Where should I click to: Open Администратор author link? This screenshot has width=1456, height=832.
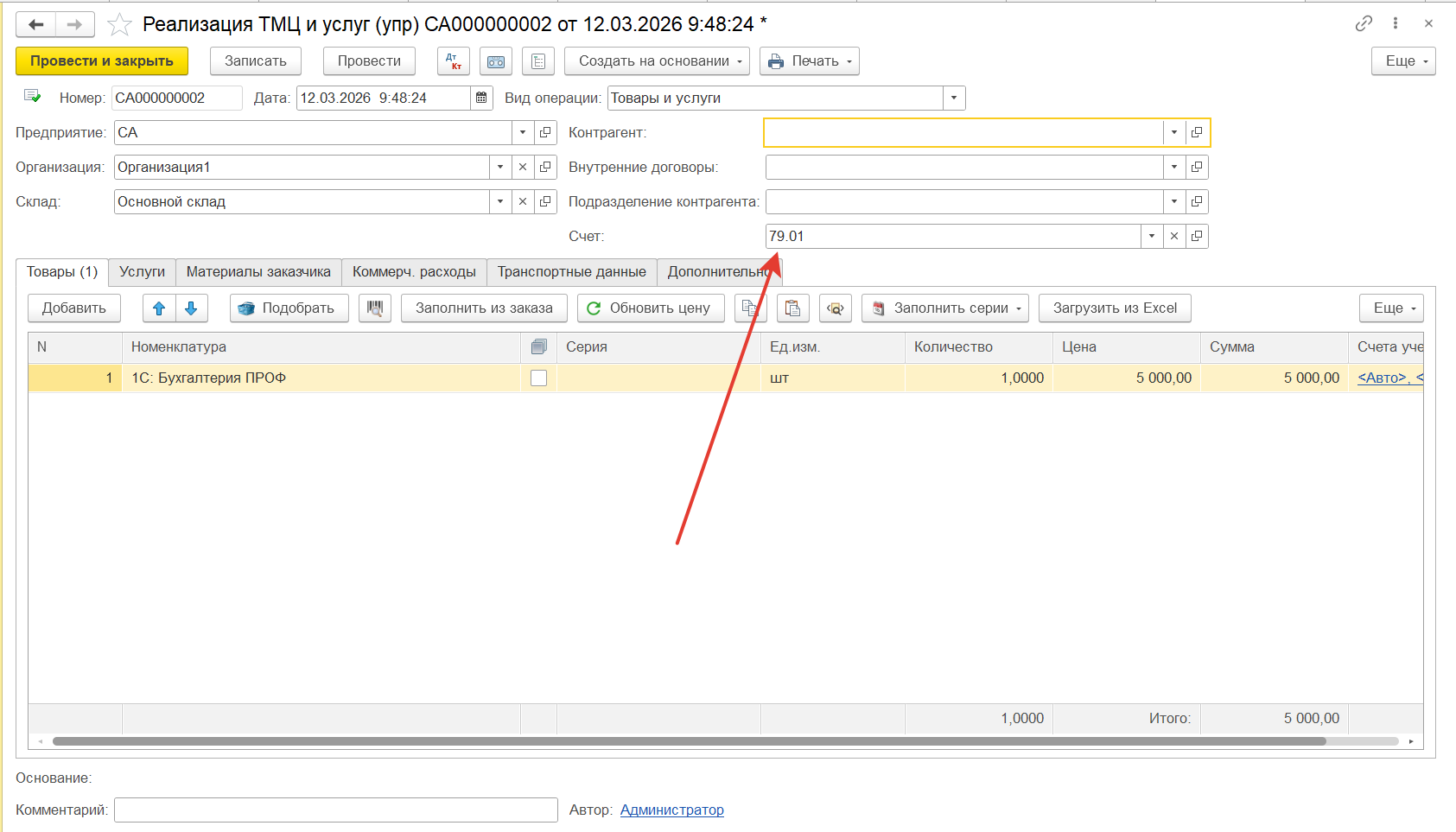click(672, 810)
